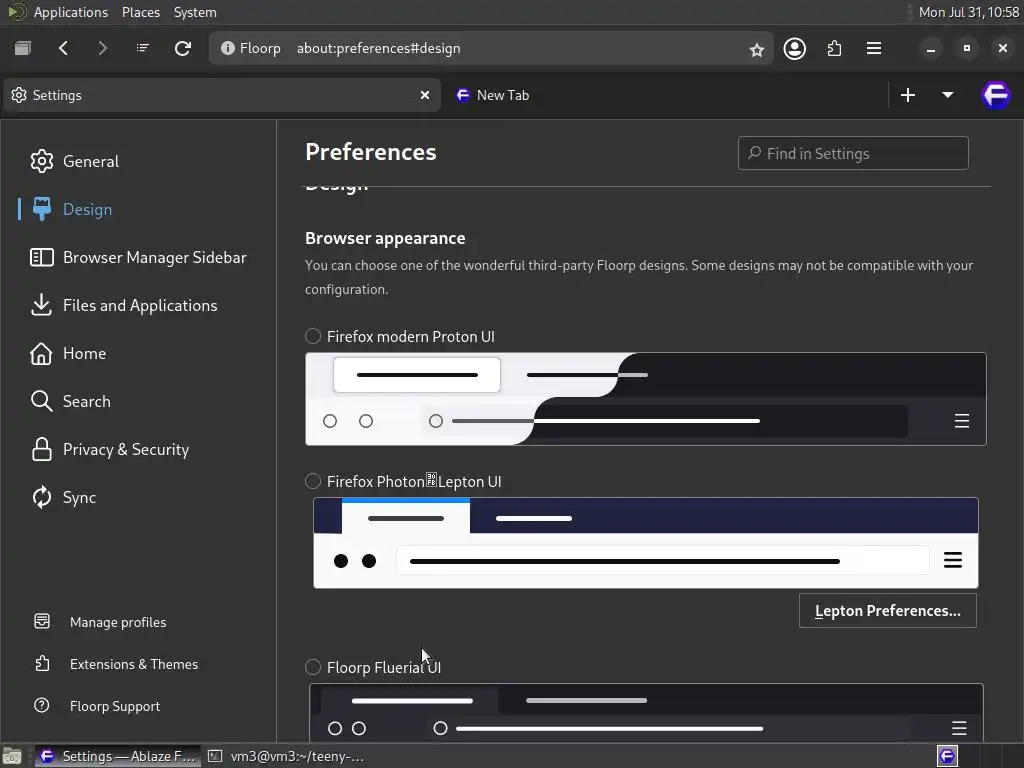Screen dimensions: 1024x768
Task: Open Privacy & Security settings
Action: click(x=110, y=449)
